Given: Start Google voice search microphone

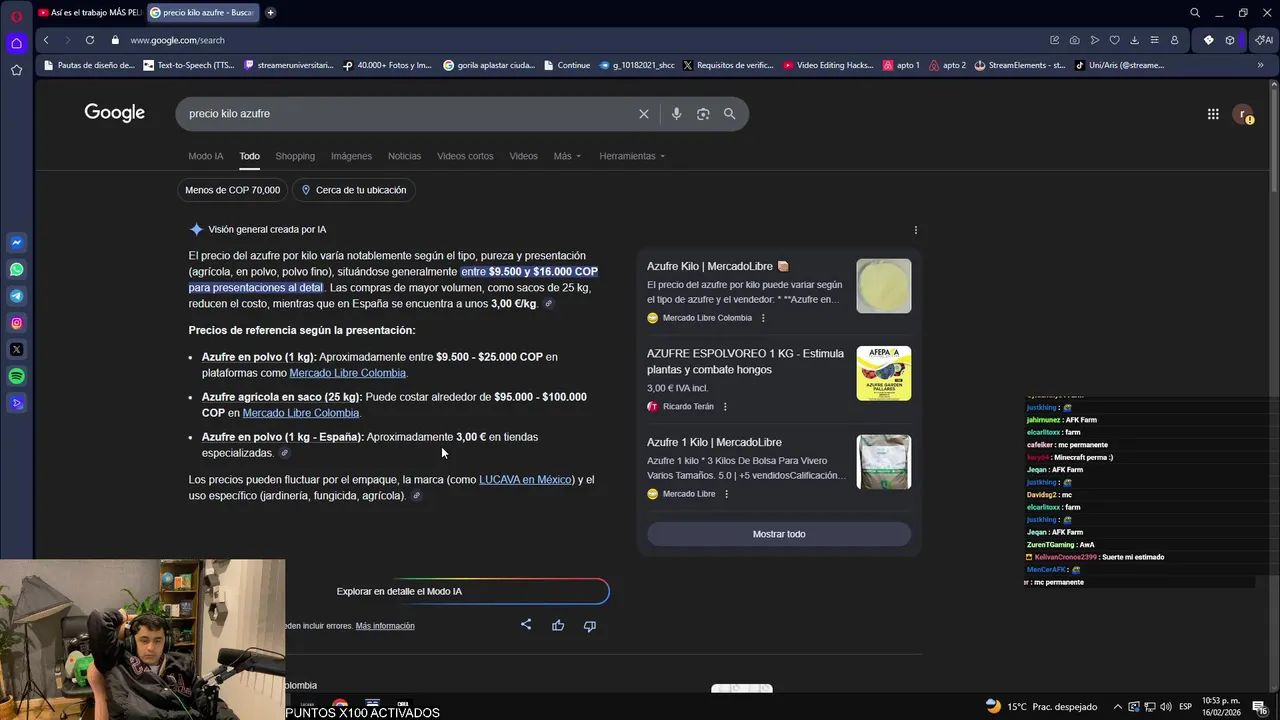Looking at the screenshot, I should point(676,114).
